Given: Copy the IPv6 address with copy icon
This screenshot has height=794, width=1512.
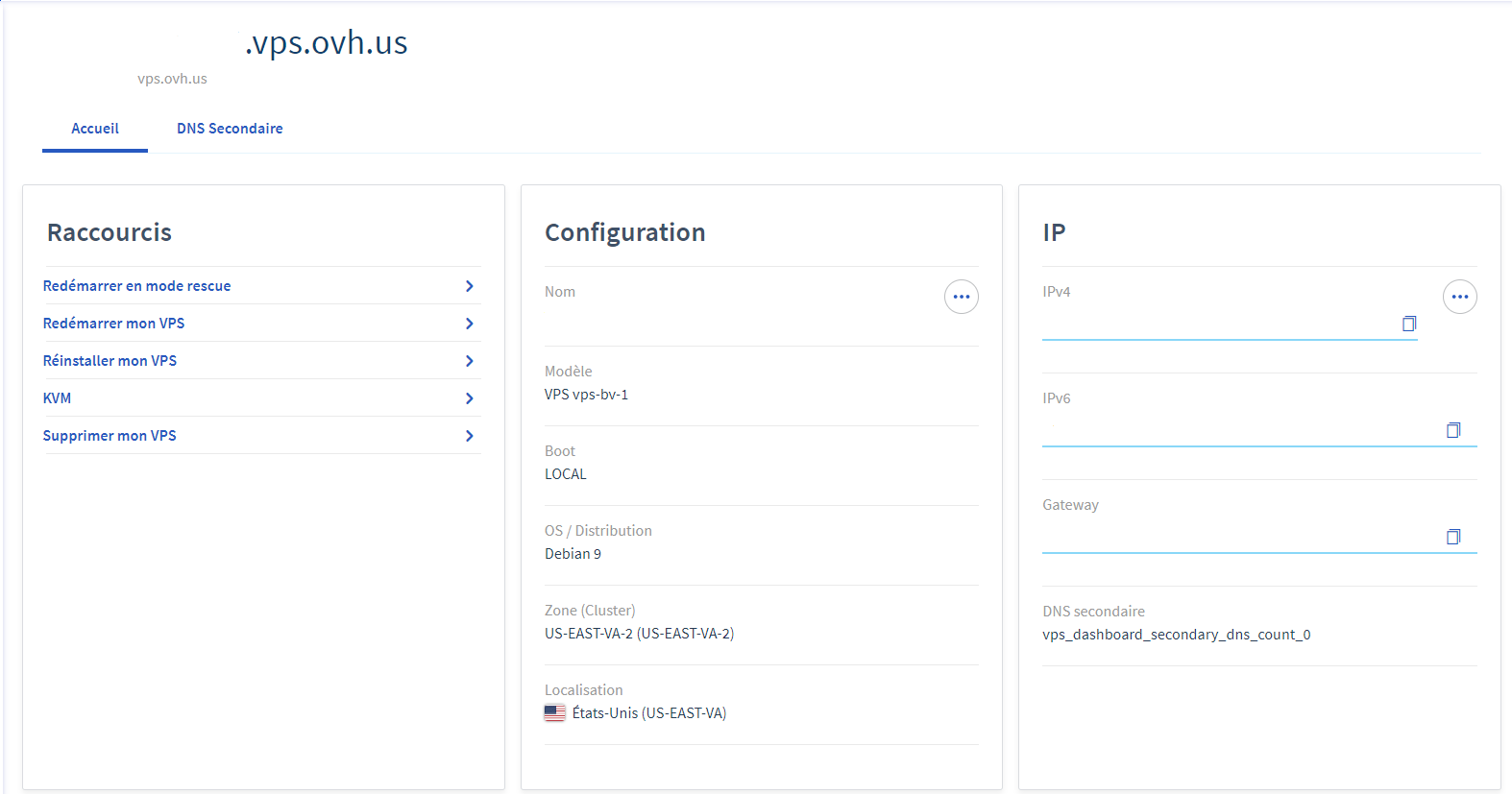Looking at the screenshot, I should click(x=1453, y=430).
